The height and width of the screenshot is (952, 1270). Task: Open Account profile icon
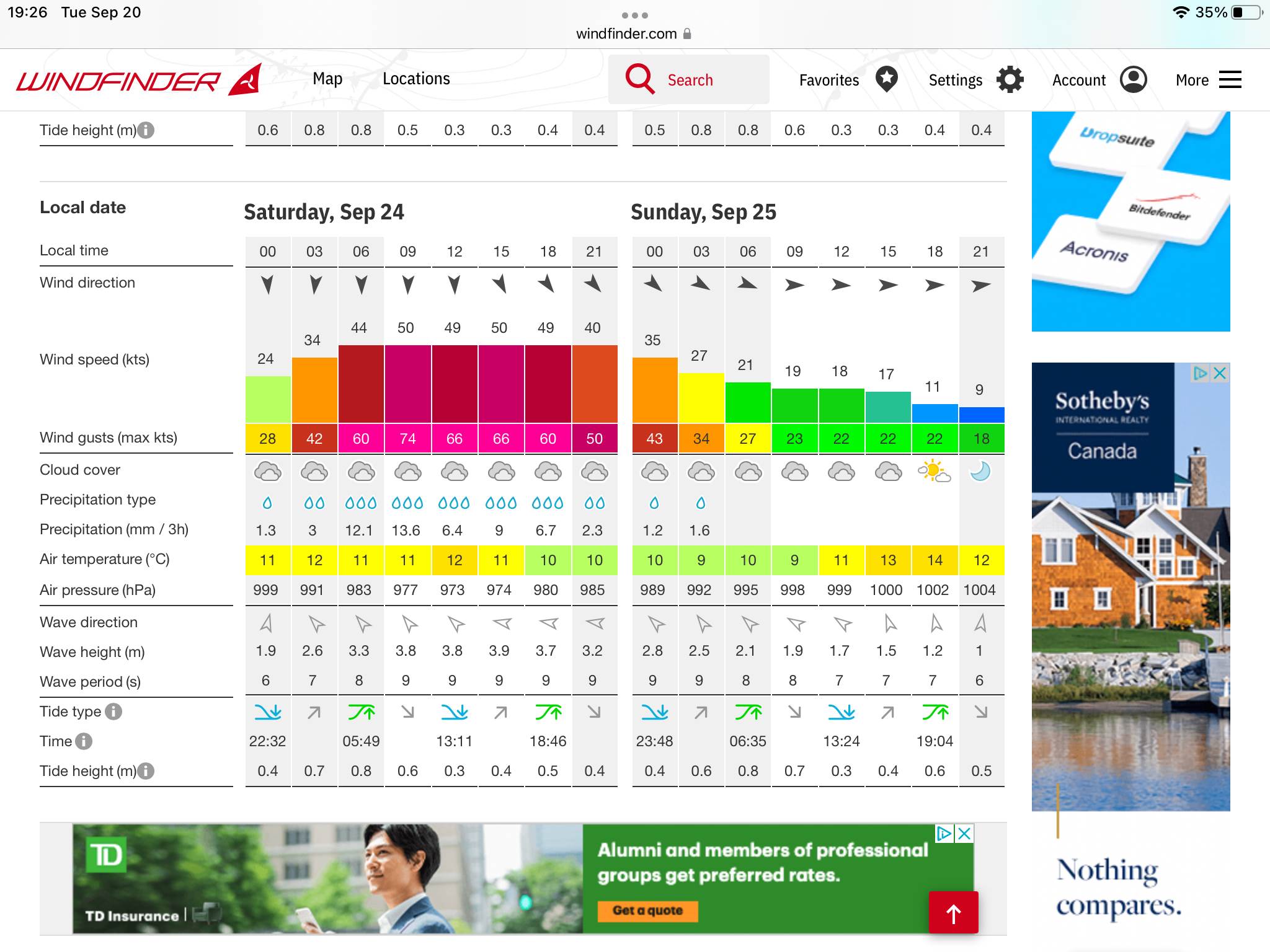click(1134, 79)
